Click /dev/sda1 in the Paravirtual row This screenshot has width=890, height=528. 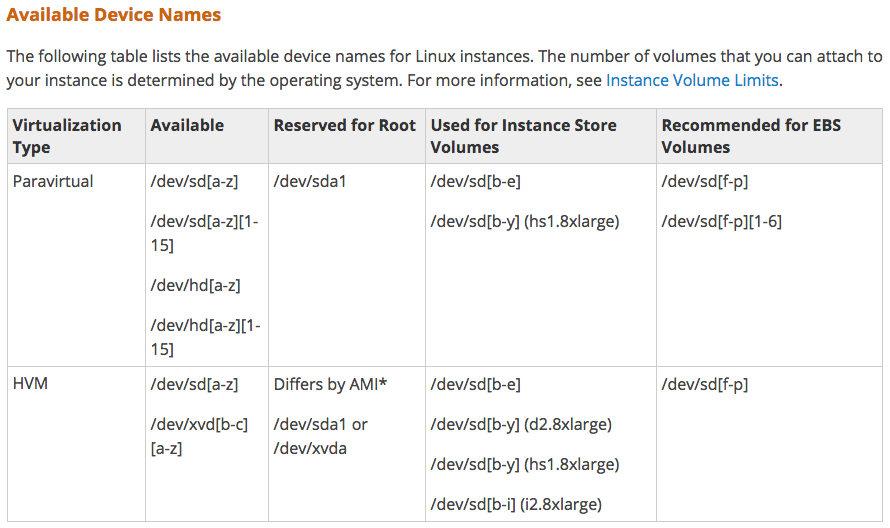310,182
